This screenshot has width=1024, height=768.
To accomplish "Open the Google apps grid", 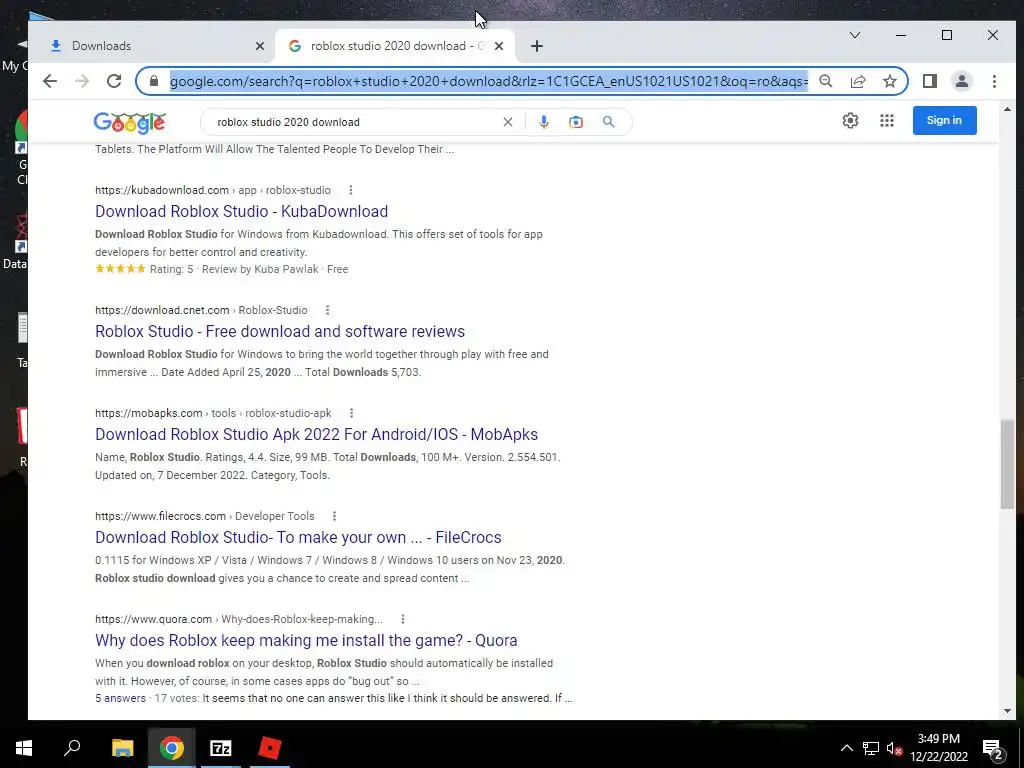I will [886, 120].
